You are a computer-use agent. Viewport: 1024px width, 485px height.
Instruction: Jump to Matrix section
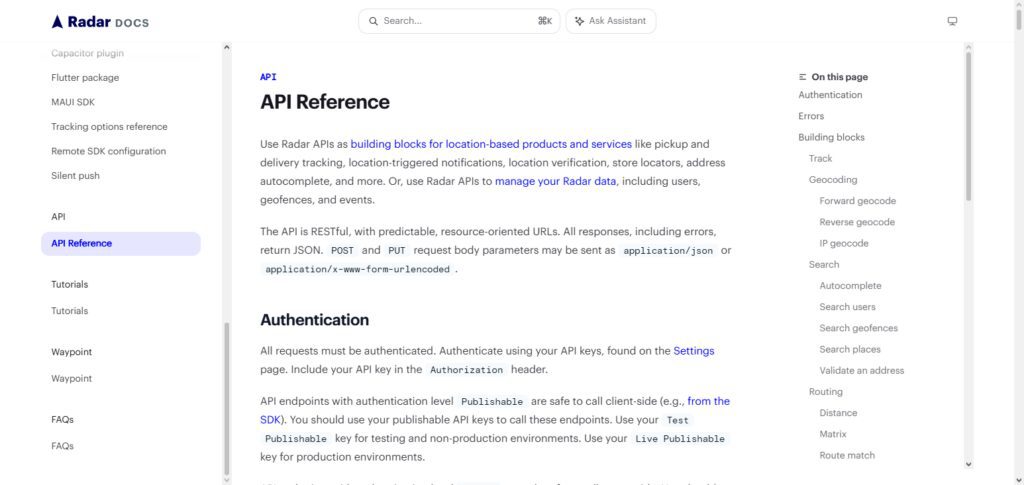(x=833, y=435)
